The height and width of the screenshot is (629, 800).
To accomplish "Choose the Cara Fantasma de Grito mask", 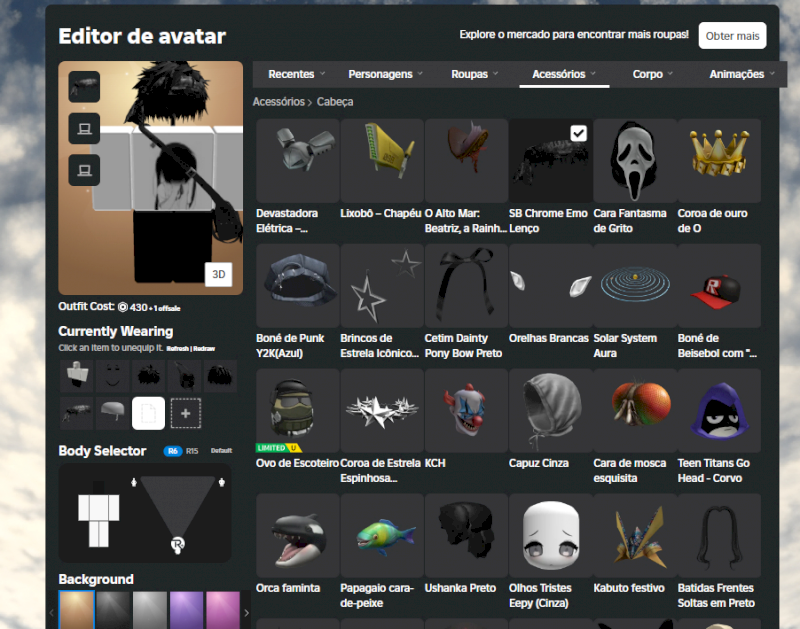I will pyautogui.click(x=635, y=161).
